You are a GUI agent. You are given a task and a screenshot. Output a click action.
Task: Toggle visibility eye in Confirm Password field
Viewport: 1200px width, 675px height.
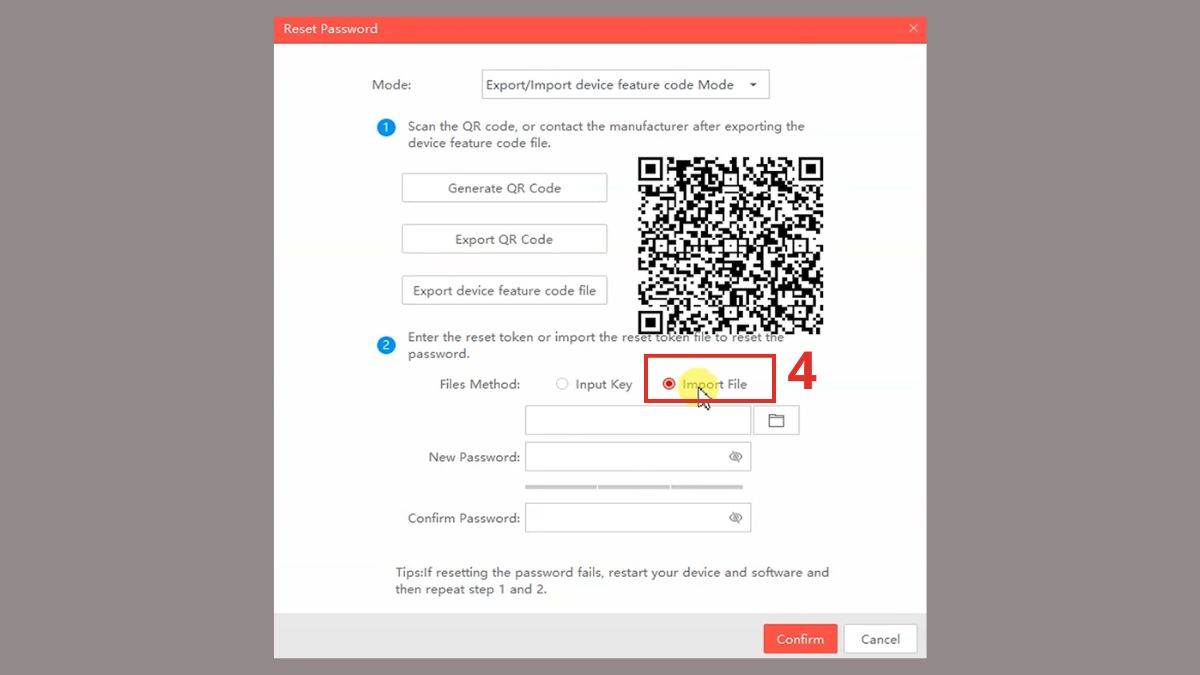point(736,518)
